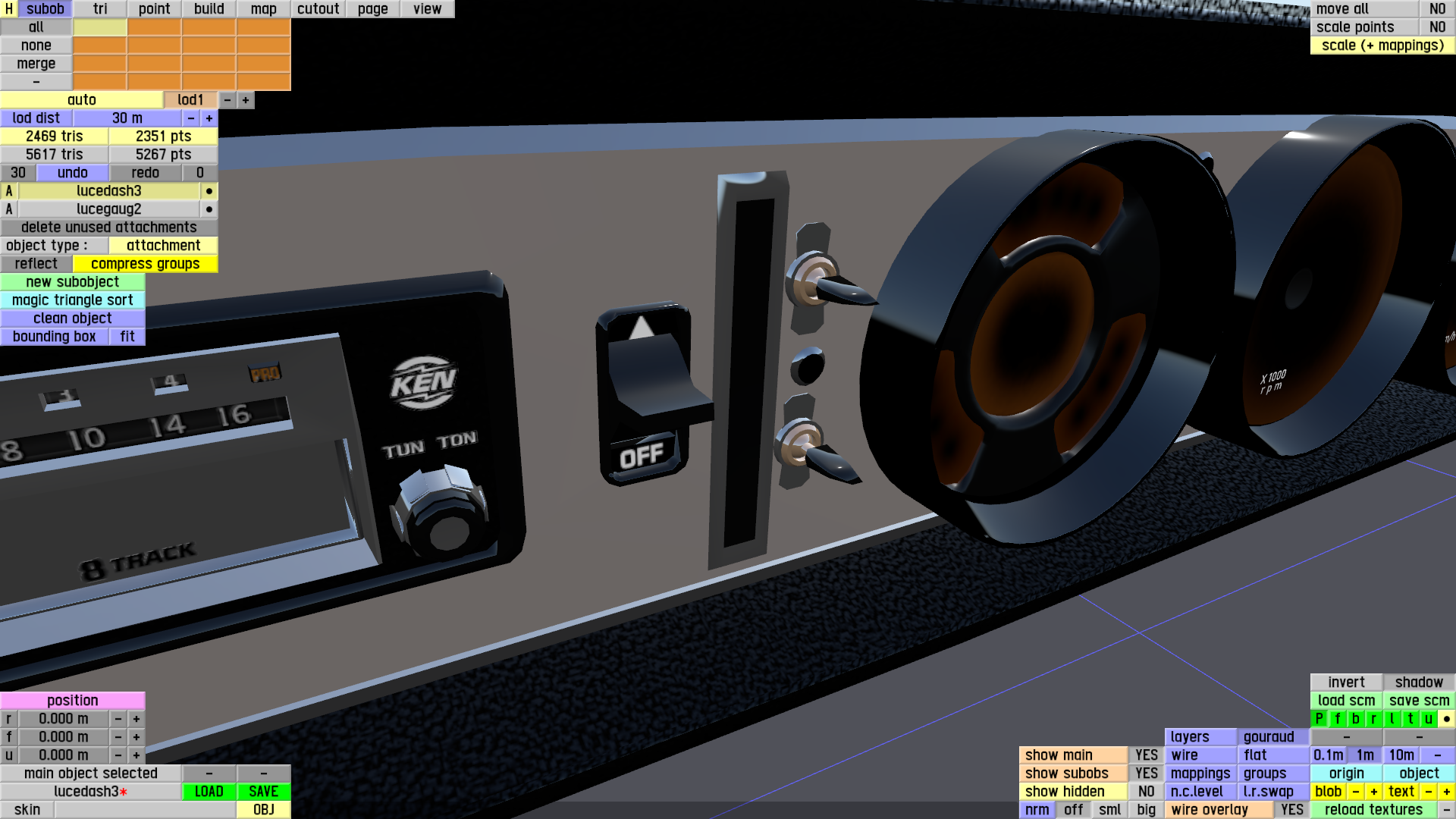Screen dimensions: 1456x819
Task: Toggle show hidden NO setting
Action: pos(1146,791)
